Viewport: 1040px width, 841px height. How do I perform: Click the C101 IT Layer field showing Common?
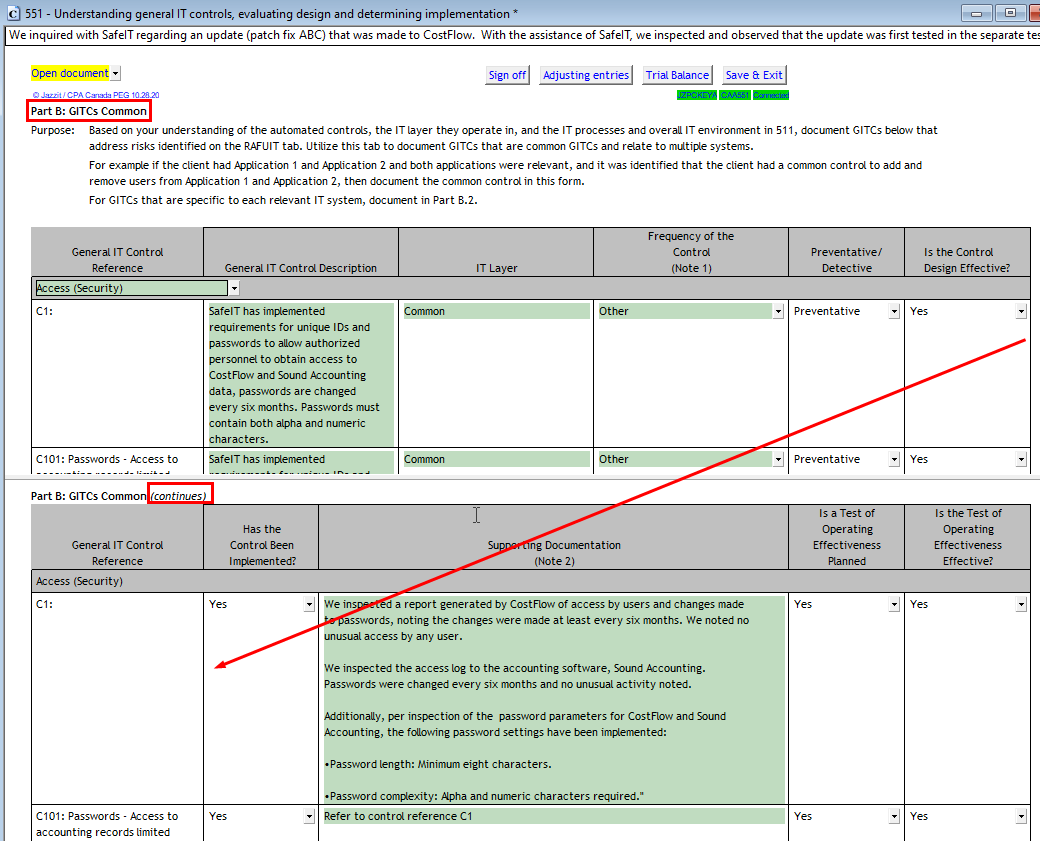coord(496,459)
